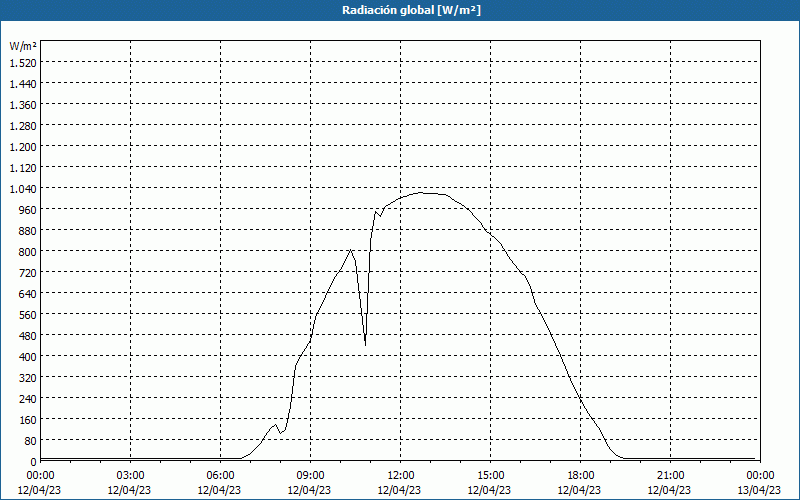Select the 1.040 y-axis value
The height and width of the screenshot is (500, 800).
[23, 189]
